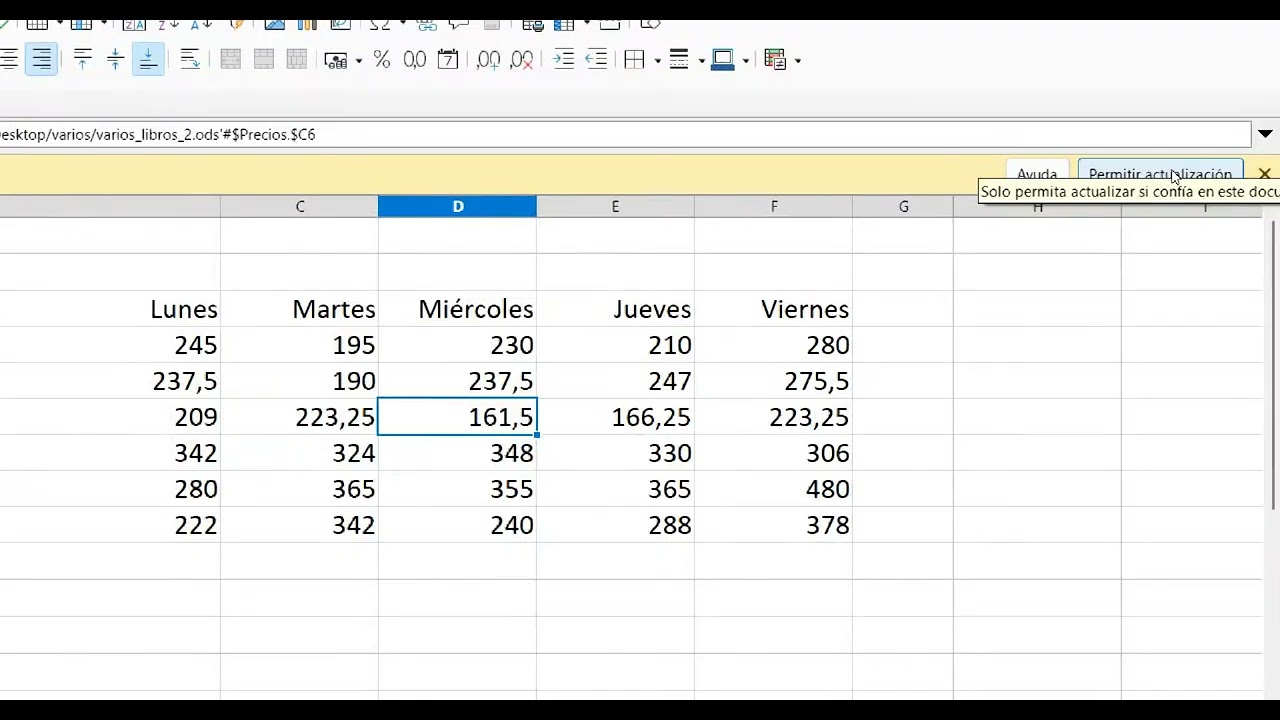
Task: Select column D header
Action: coord(458,206)
